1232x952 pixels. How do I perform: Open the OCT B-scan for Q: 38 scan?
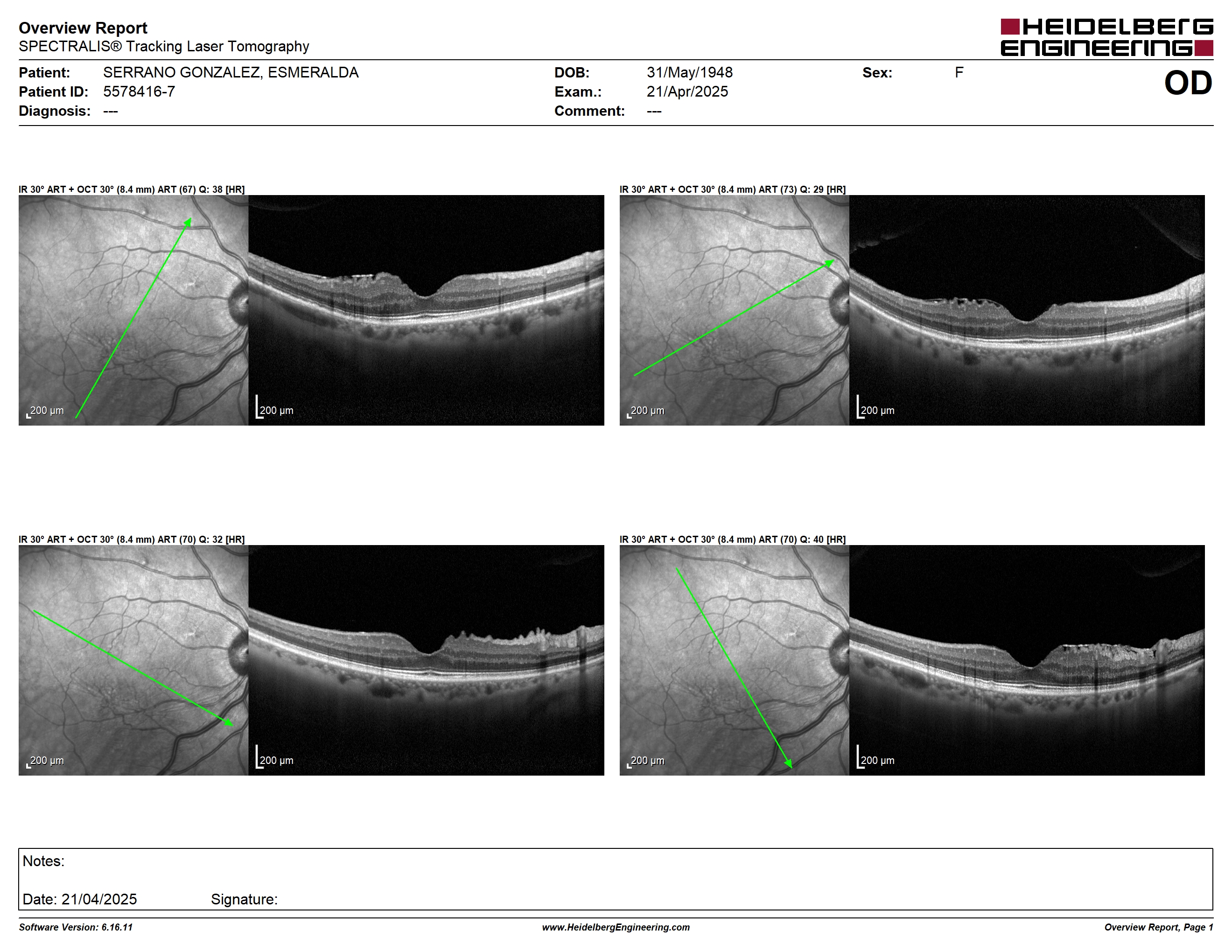tap(426, 310)
